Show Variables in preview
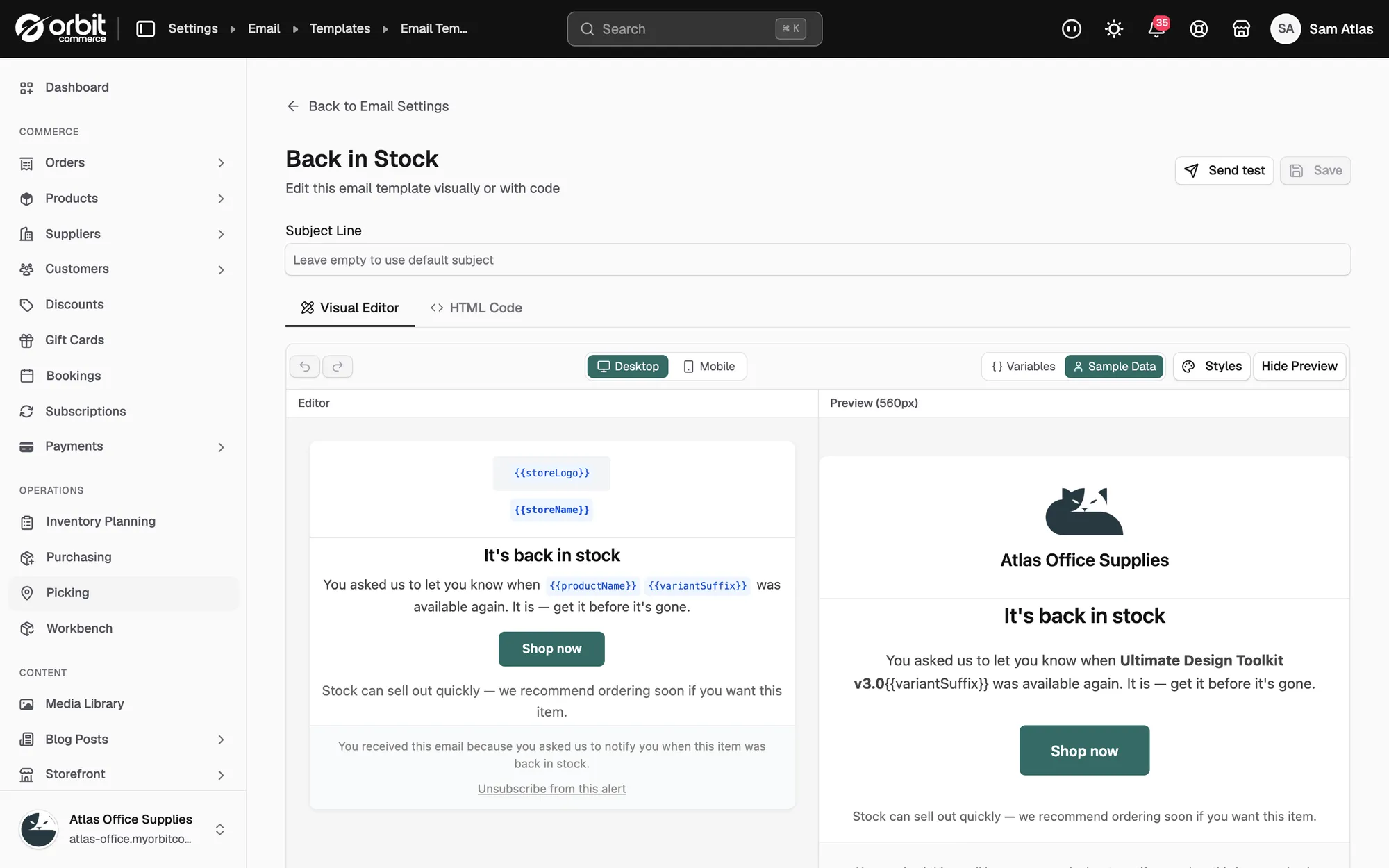 (1023, 366)
